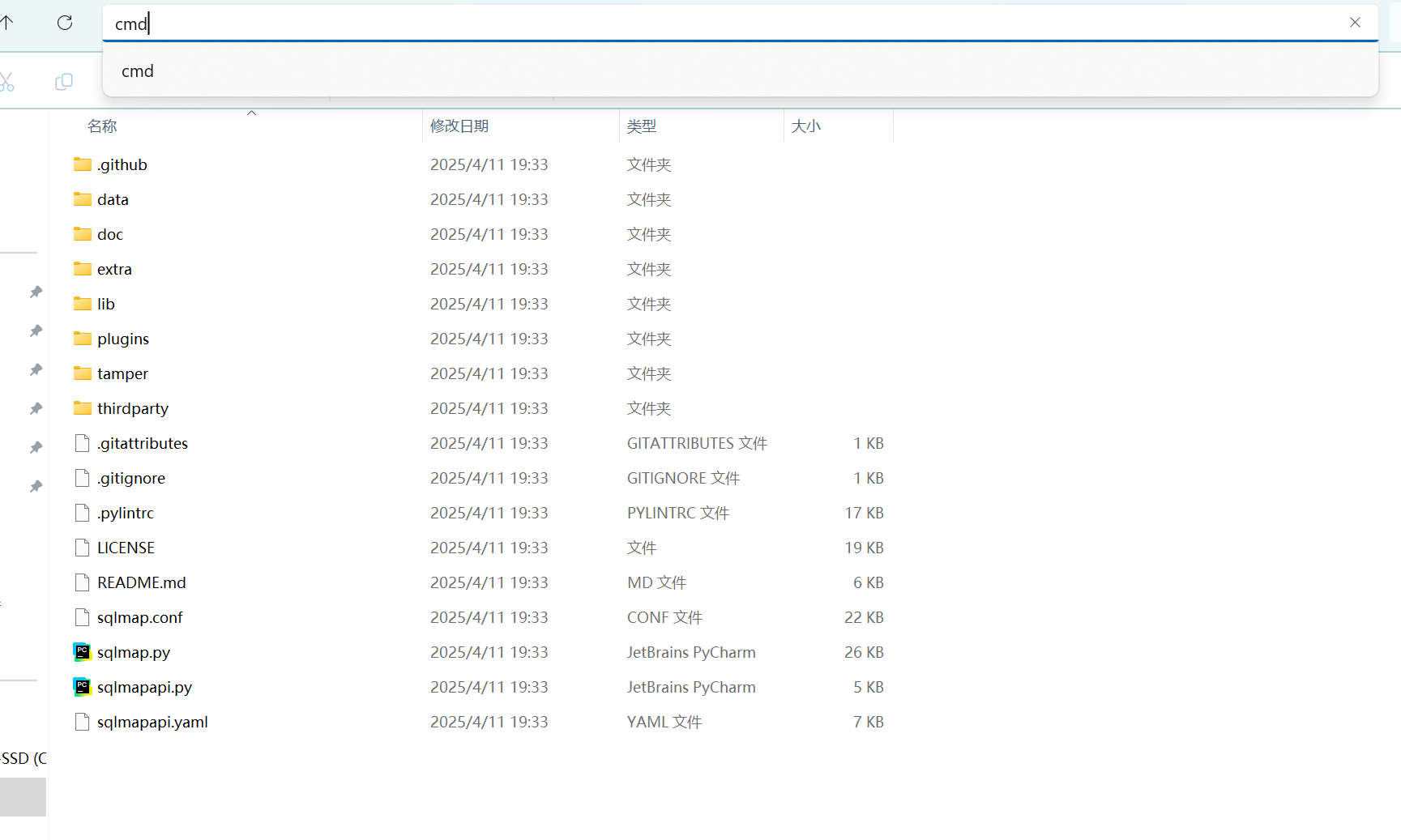
Task: Click the 17 KB size of .pylintrc
Action: pyautogui.click(x=864, y=513)
